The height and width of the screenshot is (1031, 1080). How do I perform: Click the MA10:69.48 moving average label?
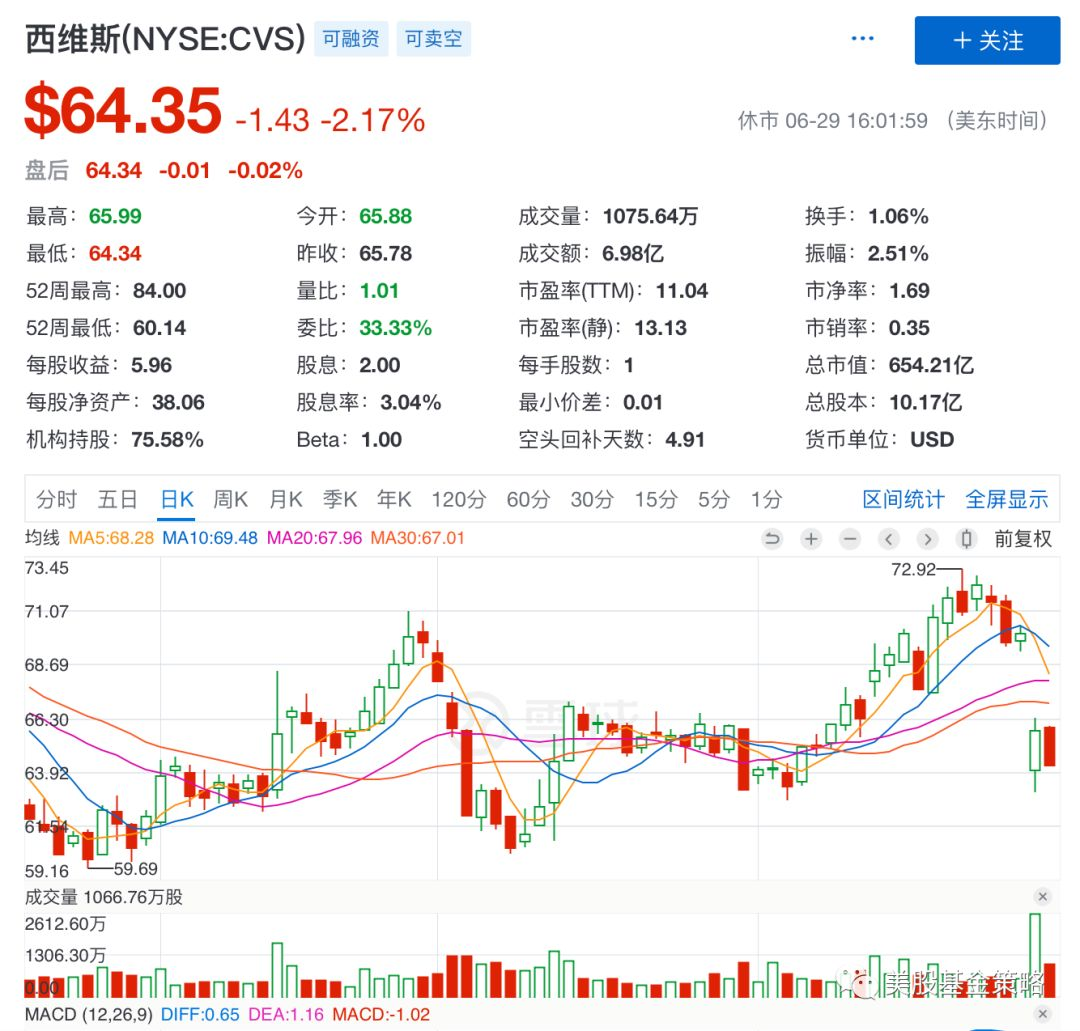coord(210,538)
